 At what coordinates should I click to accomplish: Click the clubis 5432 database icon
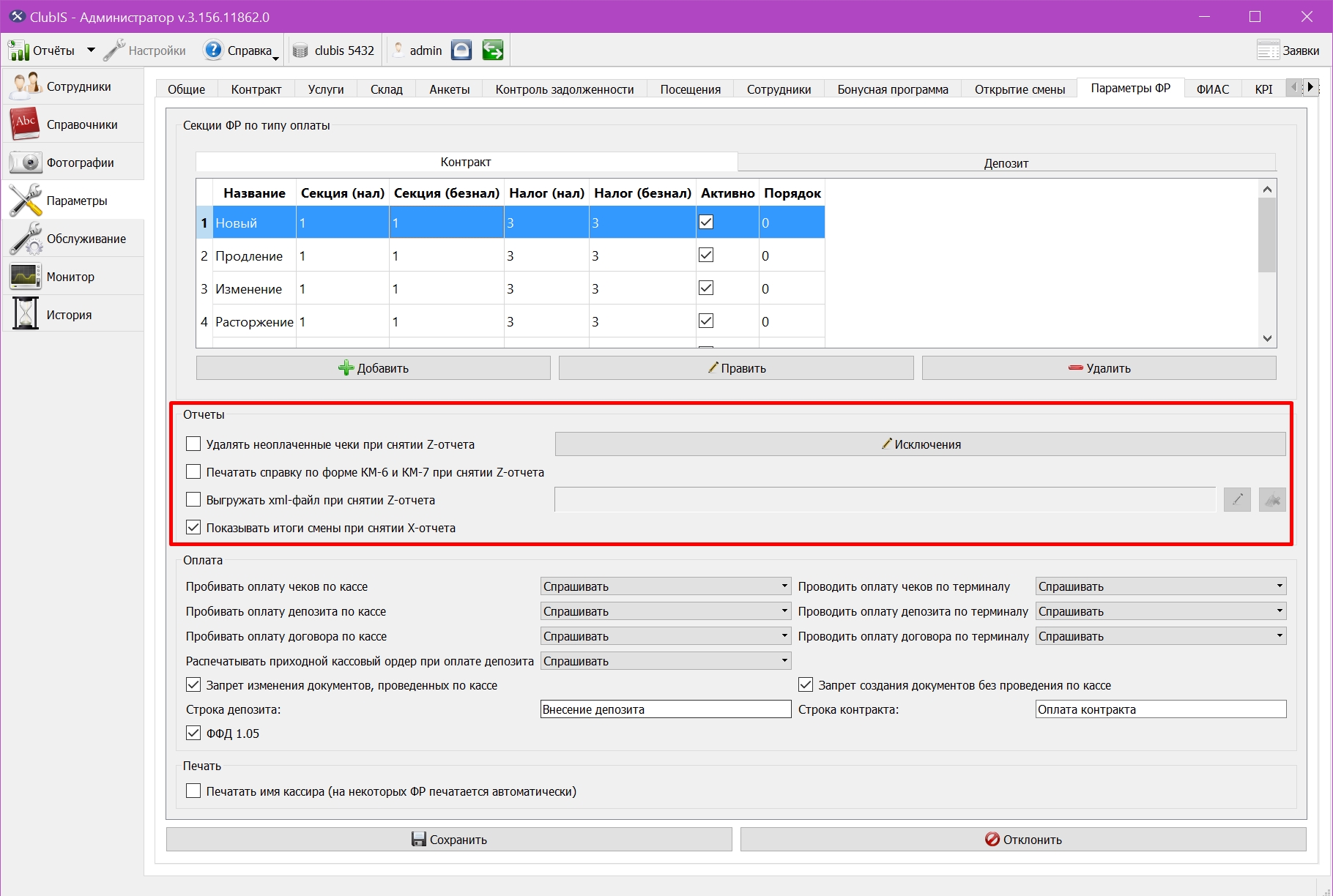(300, 51)
